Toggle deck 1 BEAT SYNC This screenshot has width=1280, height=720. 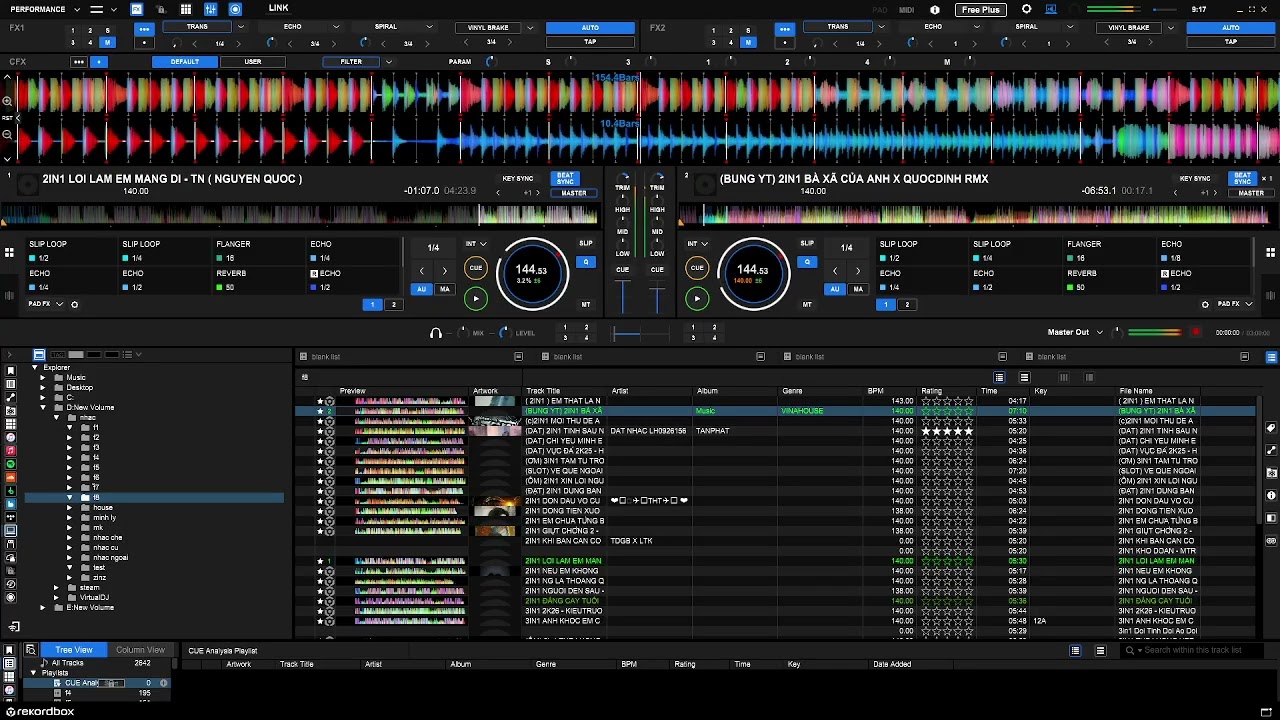click(566, 178)
